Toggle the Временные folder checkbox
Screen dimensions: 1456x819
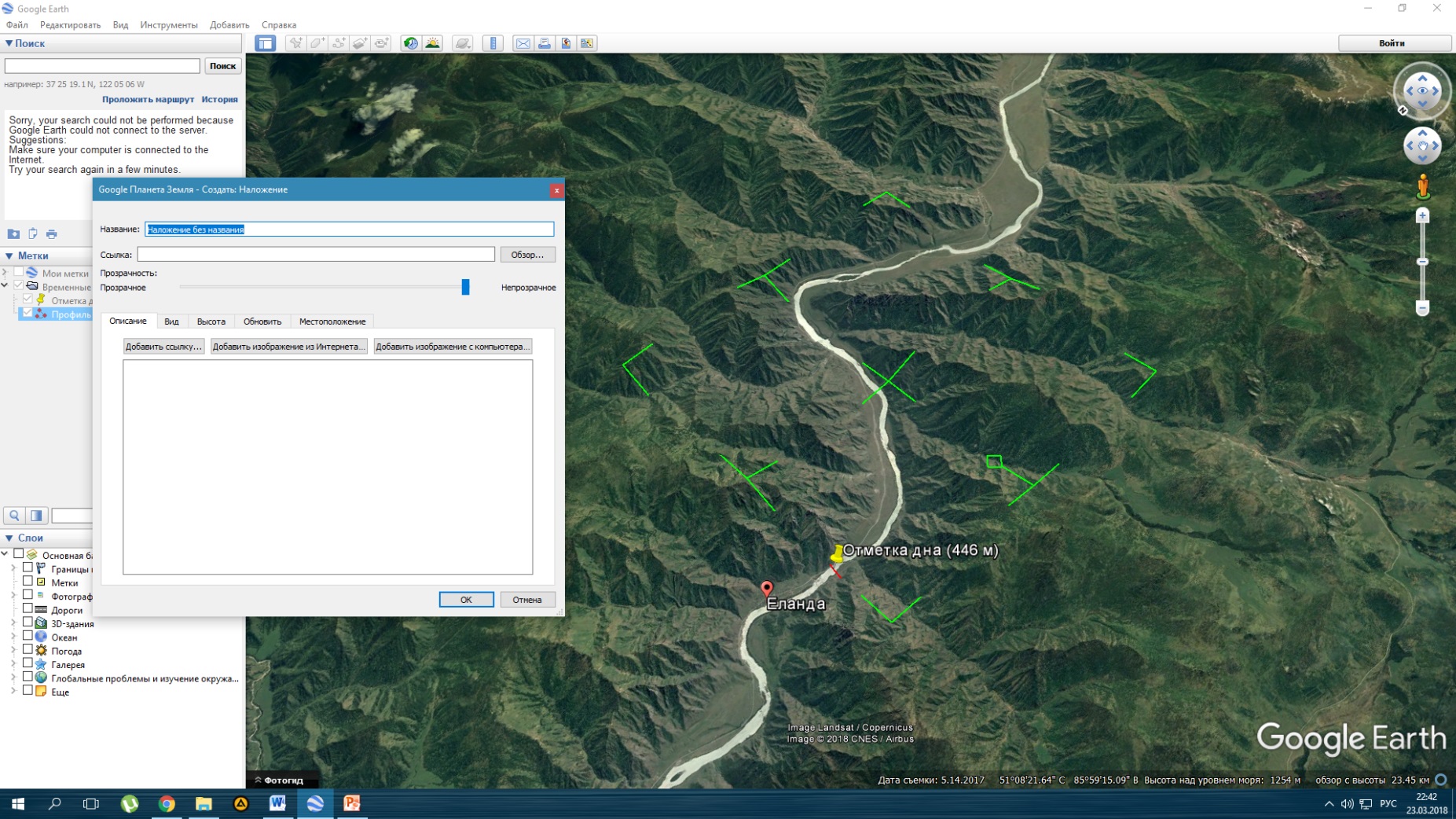pos(18,286)
